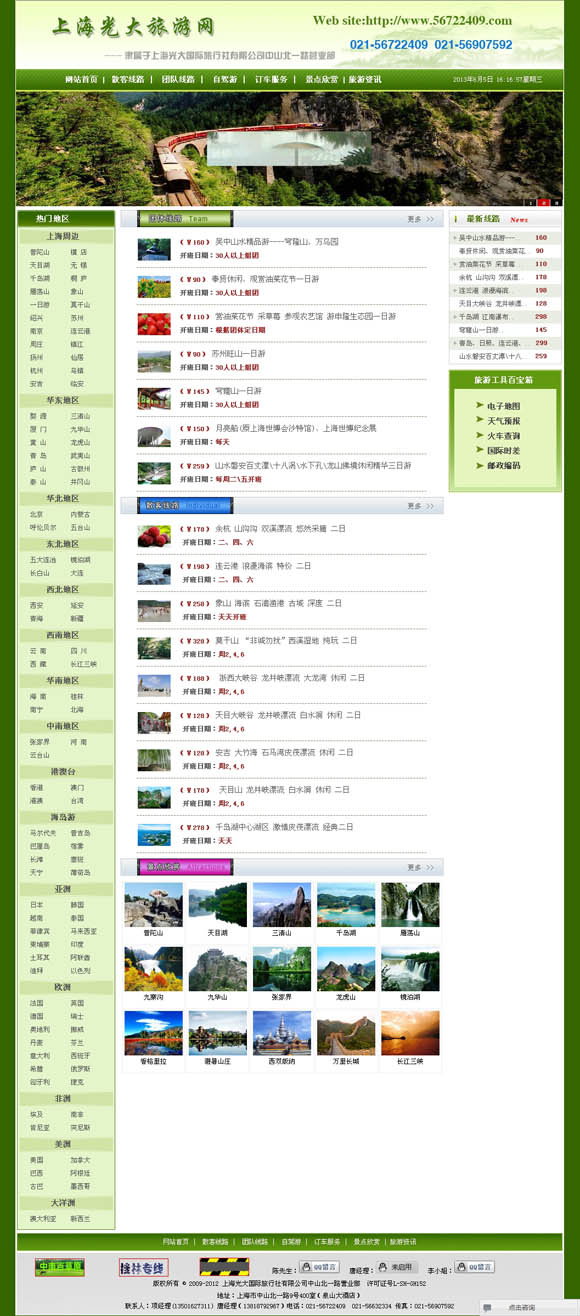Select 马来西亚 under 亚洲 in sidebar
This screenshot has height=1316, width=580.
[83, 931]
